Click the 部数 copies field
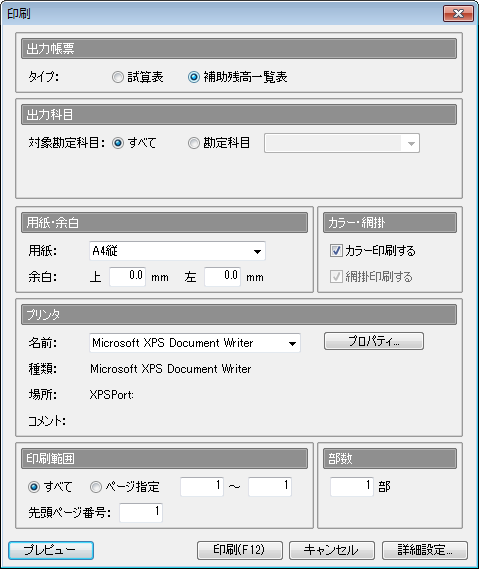 pyautogui.click(x=352, y=486)
